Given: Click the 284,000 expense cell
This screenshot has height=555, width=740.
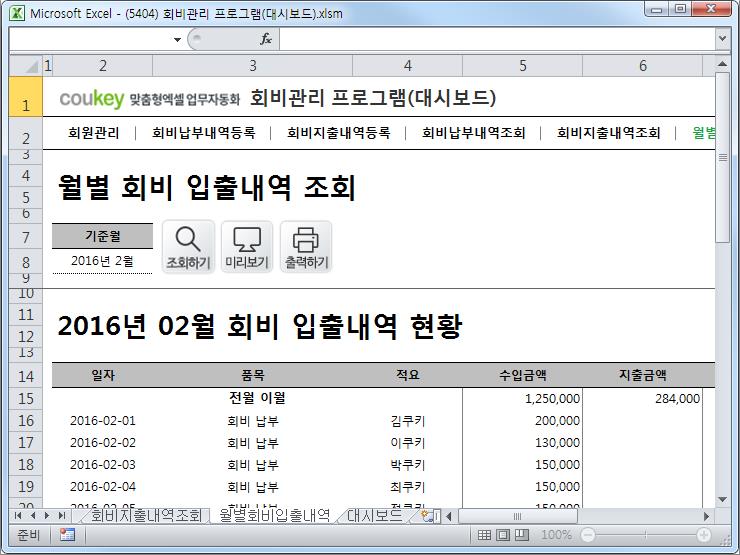Looking at the screenshot, I should point(642,398).
